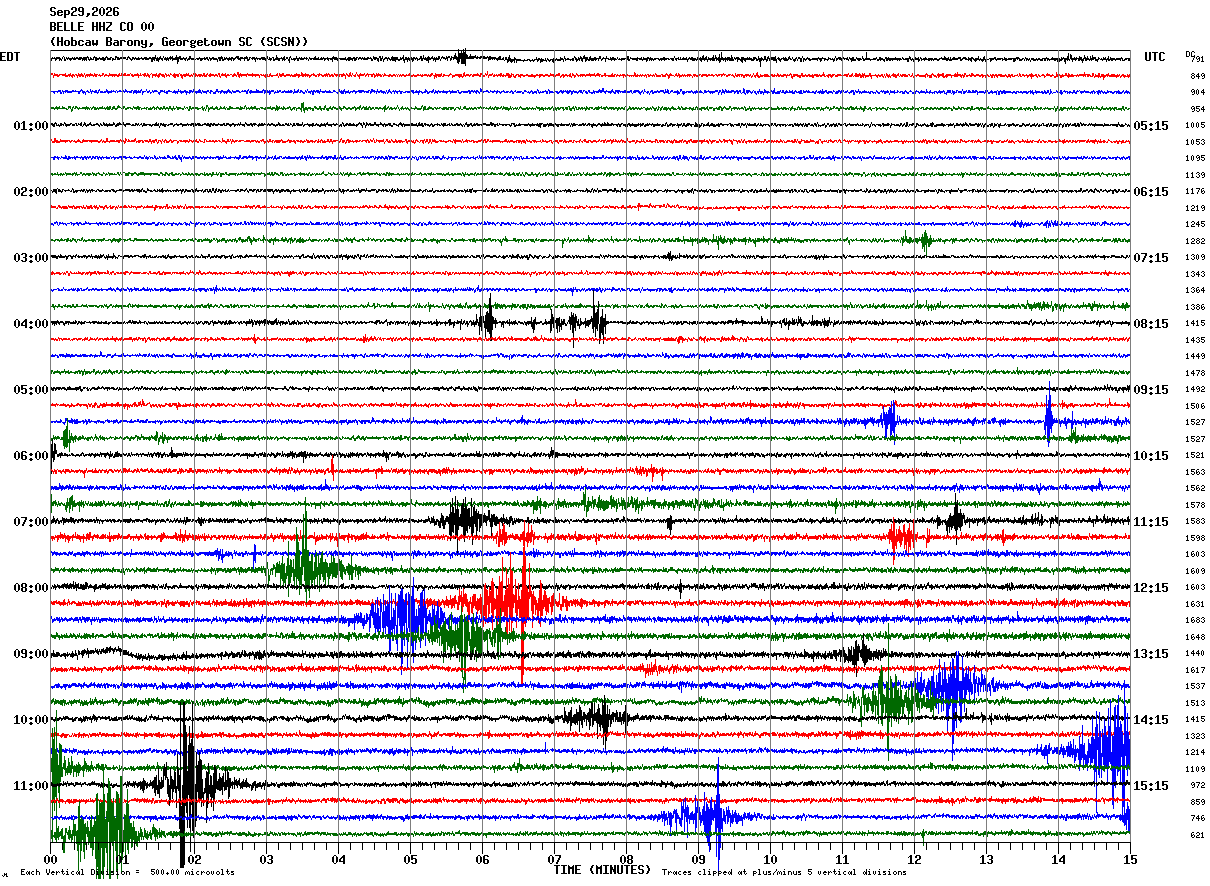The image size is (1210, 886).
Task: Click the Sep29,2026 date text
Action: pos(84,12)
